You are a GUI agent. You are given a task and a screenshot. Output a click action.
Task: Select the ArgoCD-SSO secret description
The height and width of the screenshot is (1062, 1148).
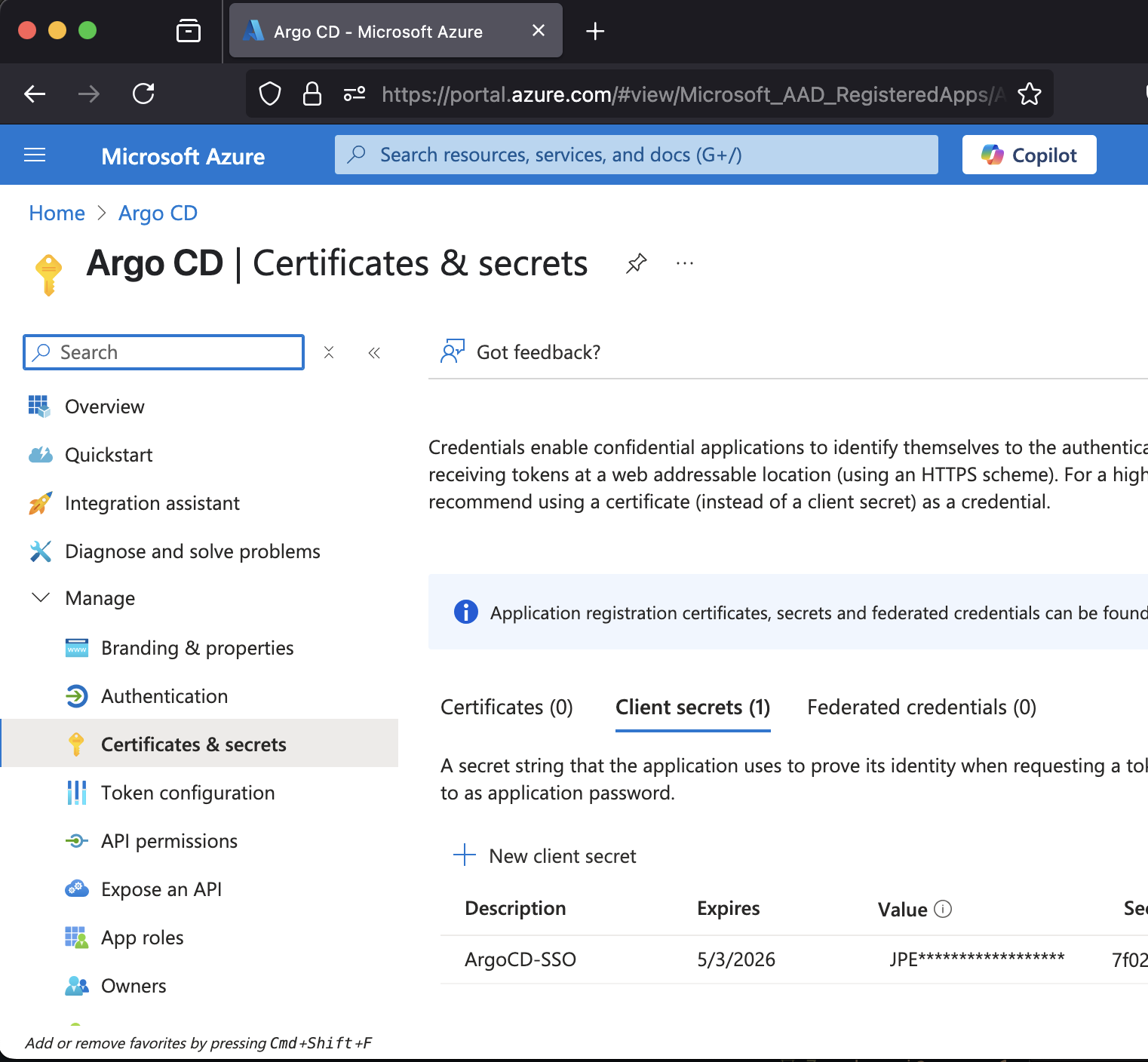520,959
